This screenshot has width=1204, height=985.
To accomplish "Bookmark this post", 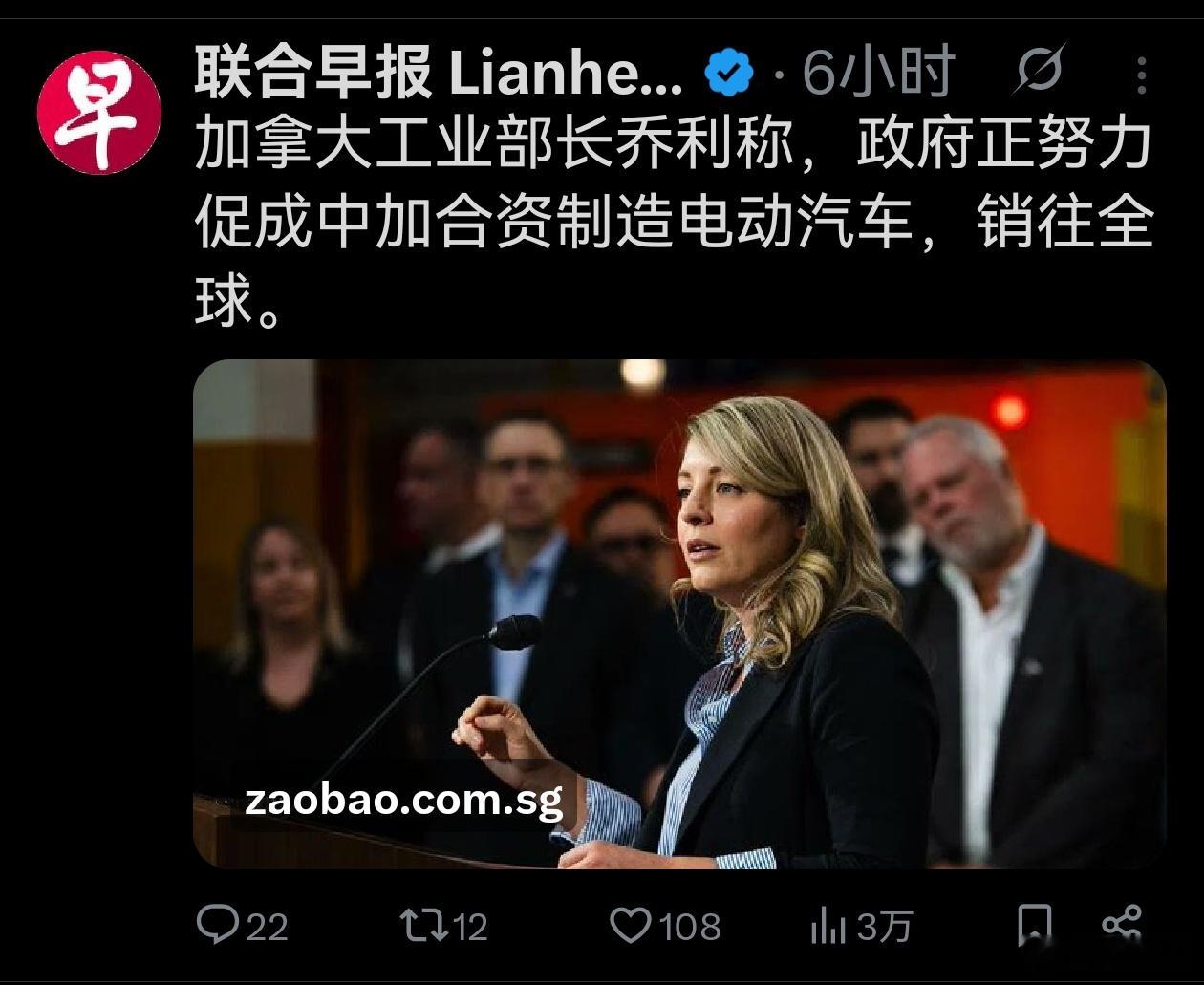I will (1035, 925).
